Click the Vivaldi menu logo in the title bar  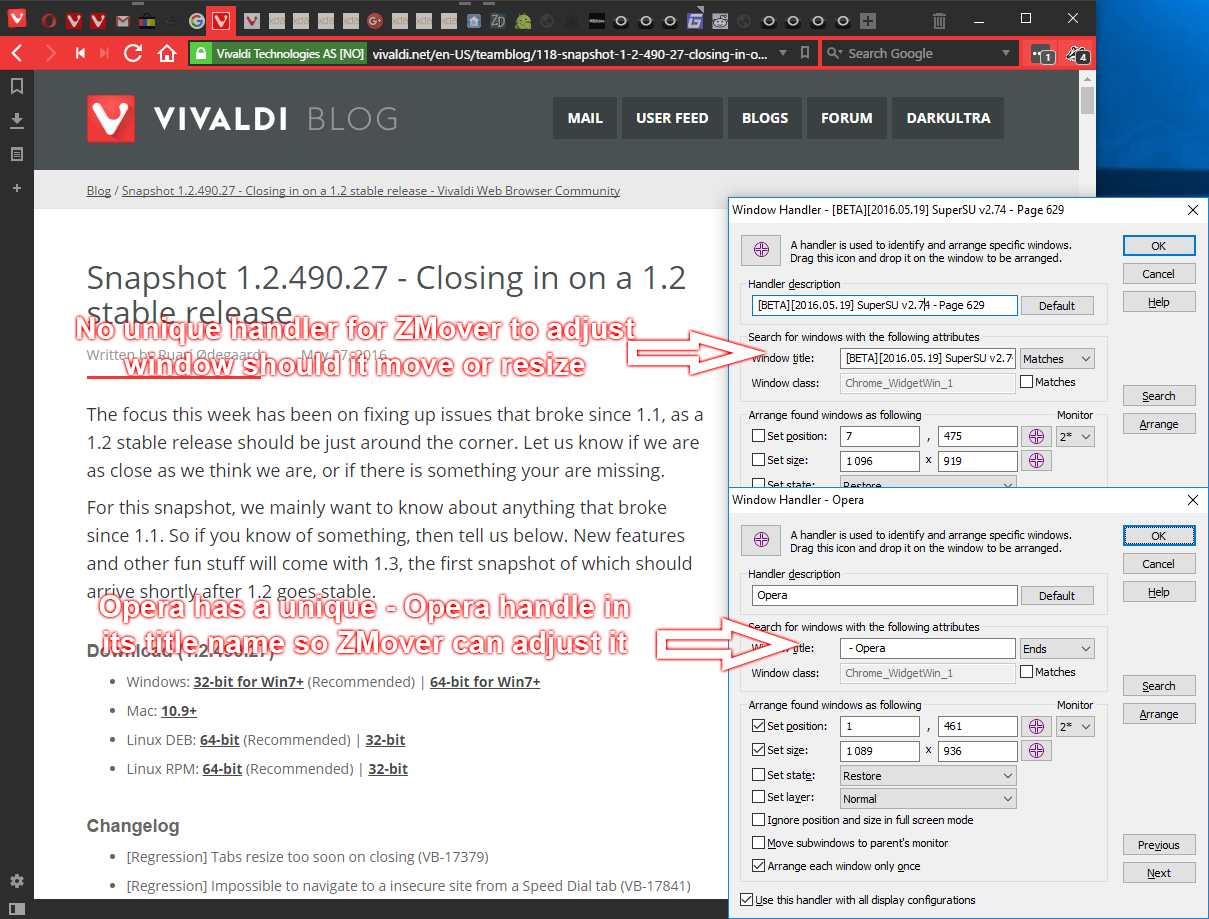pos(18,19)
